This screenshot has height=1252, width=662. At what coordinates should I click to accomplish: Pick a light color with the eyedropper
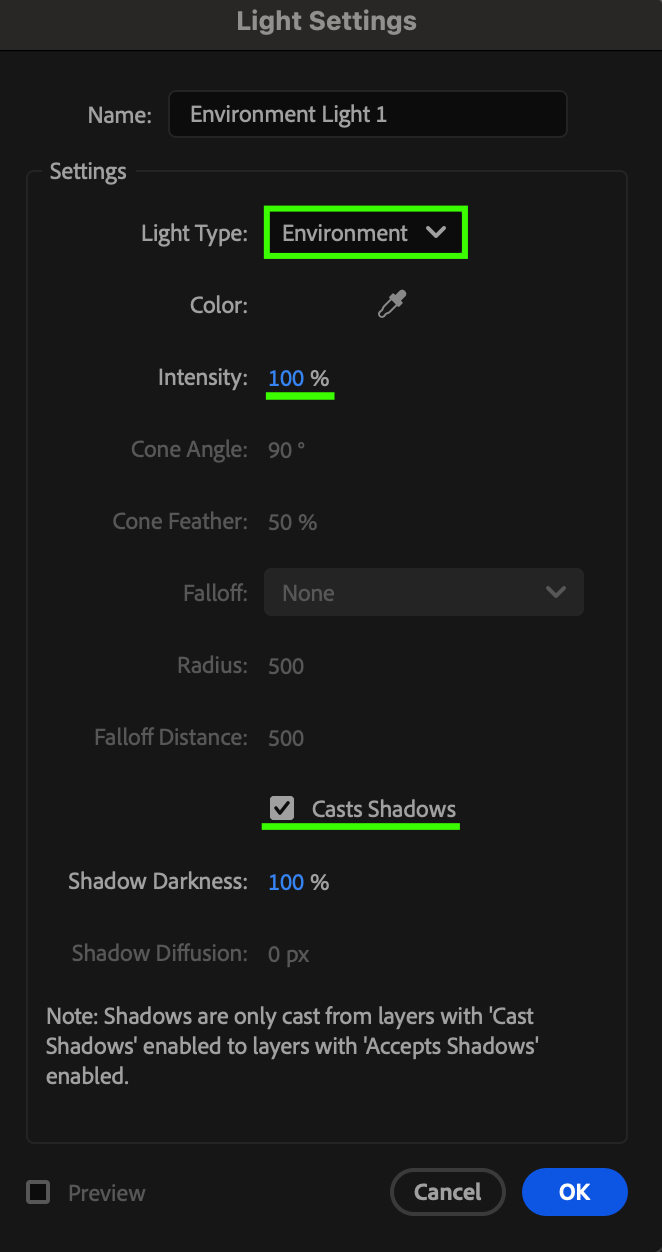(392, 305)
